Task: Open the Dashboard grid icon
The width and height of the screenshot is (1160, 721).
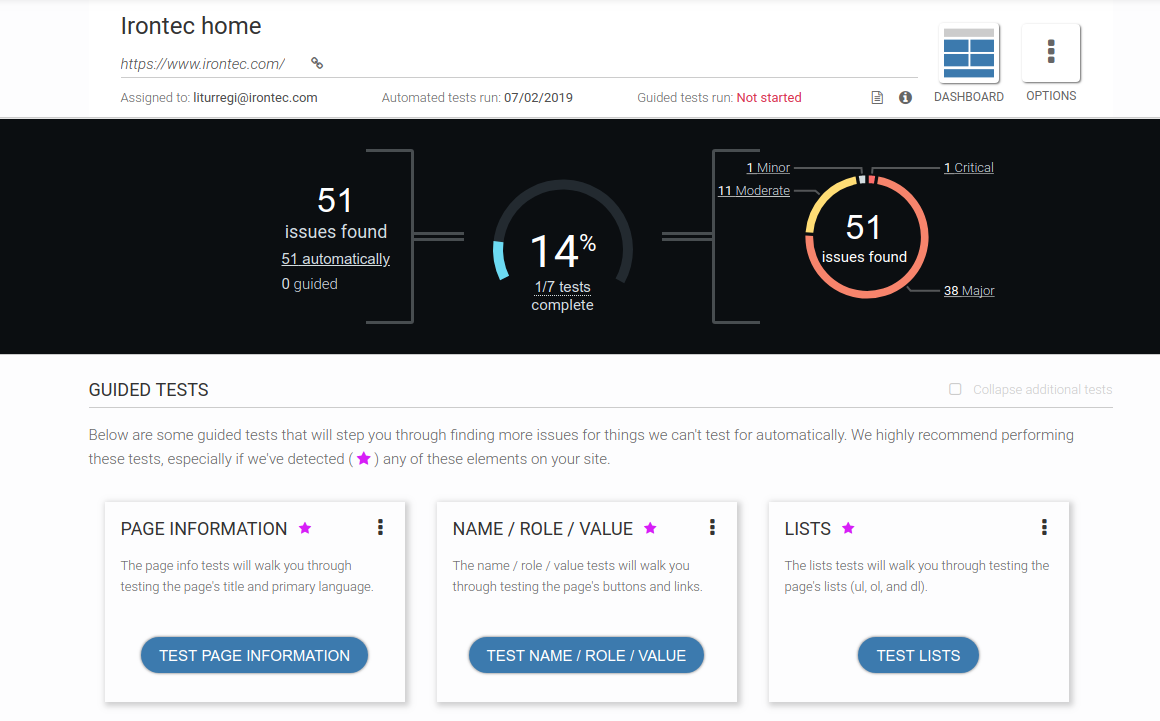Action: [968, 53]
